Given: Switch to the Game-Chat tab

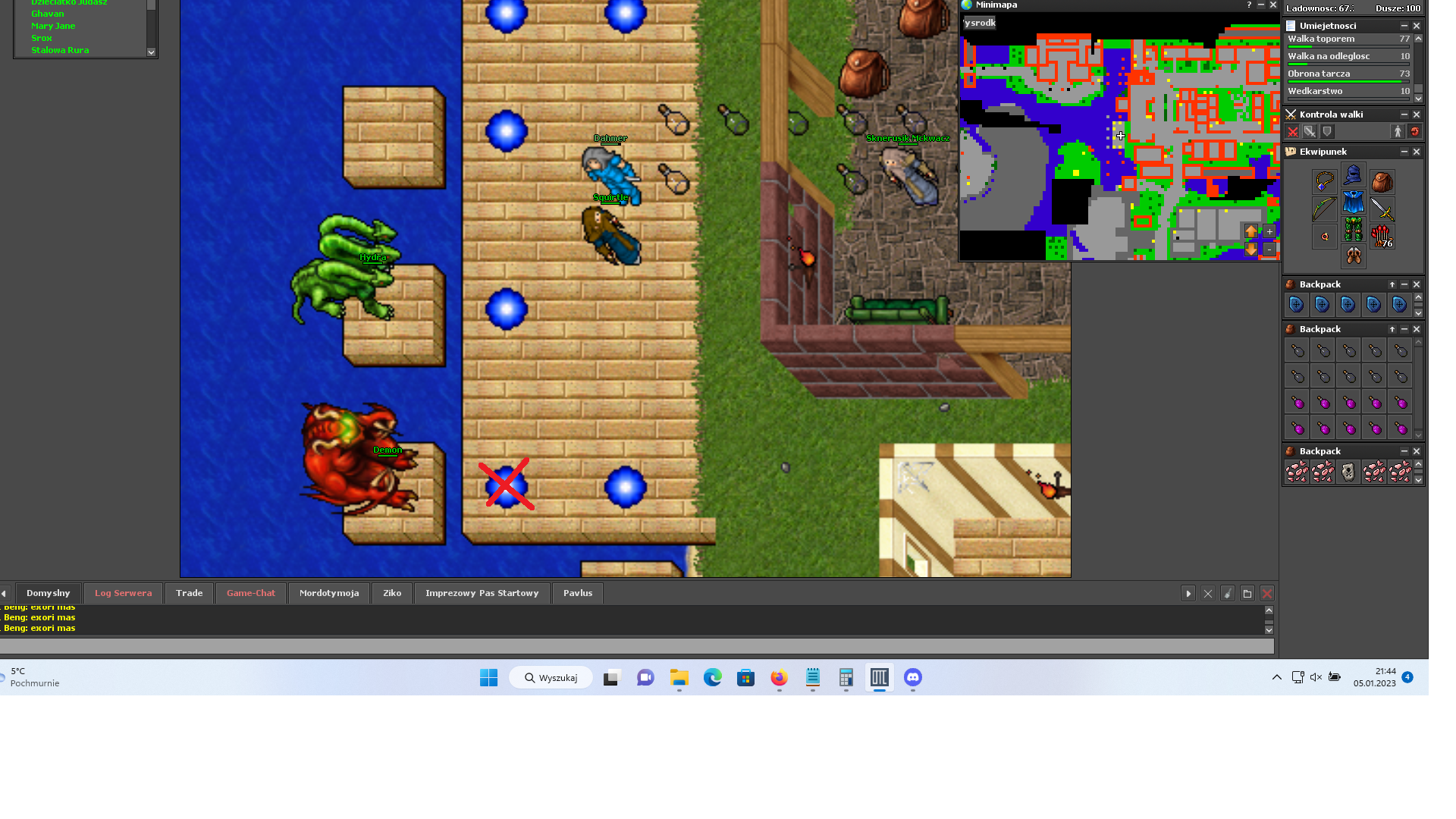Looking at the screenshot, I should [x=251, y=593].
